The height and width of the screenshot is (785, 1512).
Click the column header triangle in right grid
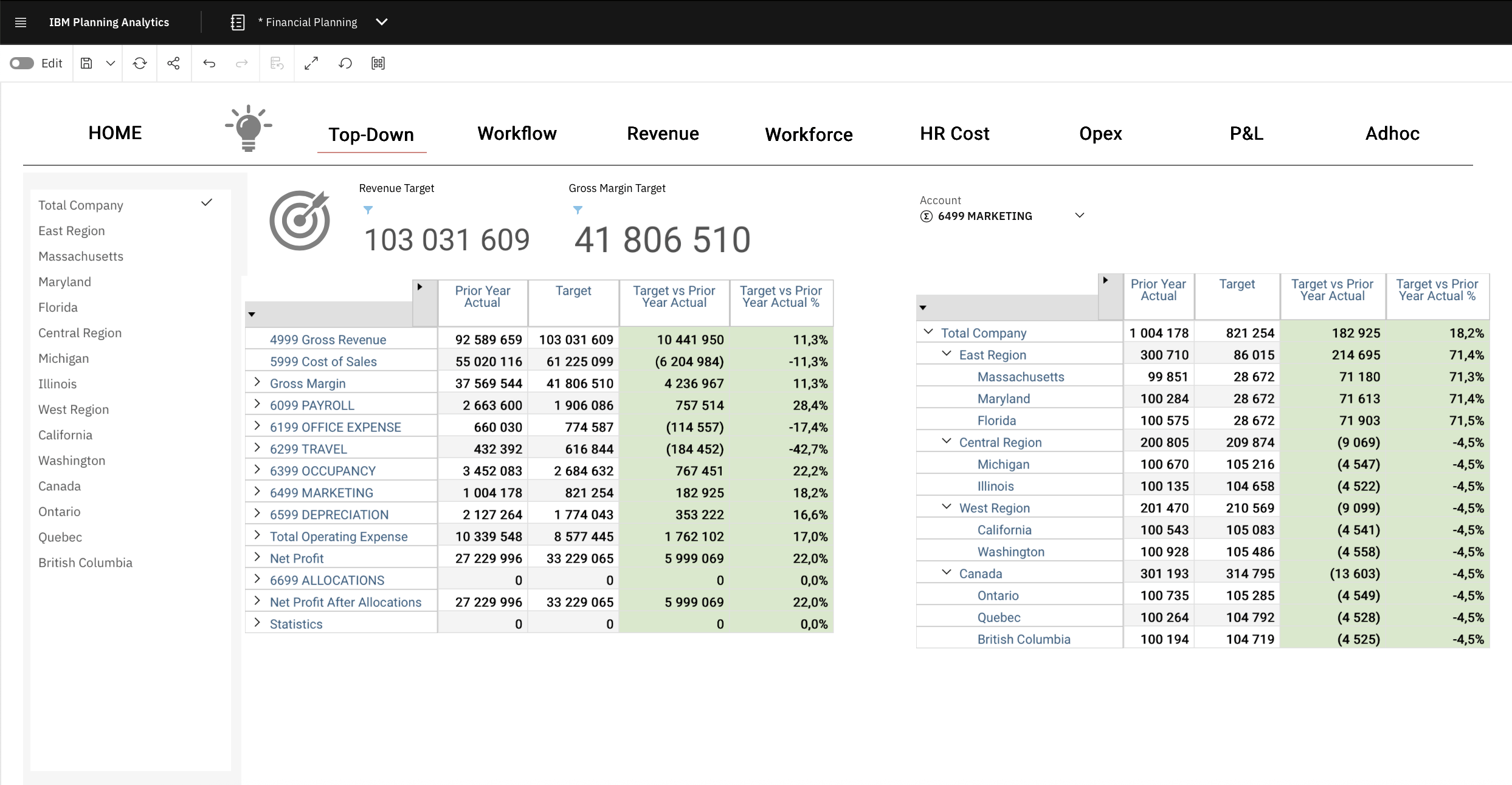[1105, 280]
